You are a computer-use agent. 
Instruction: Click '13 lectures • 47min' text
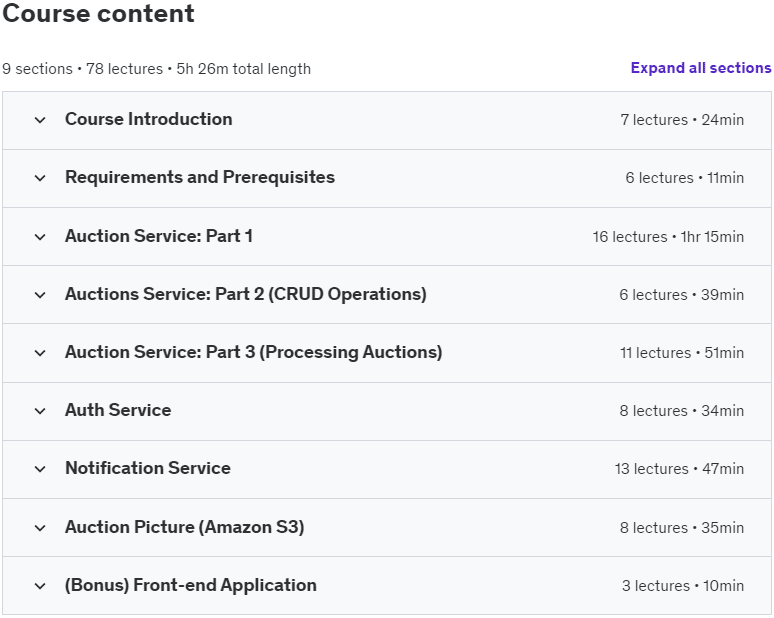point(679,469)
